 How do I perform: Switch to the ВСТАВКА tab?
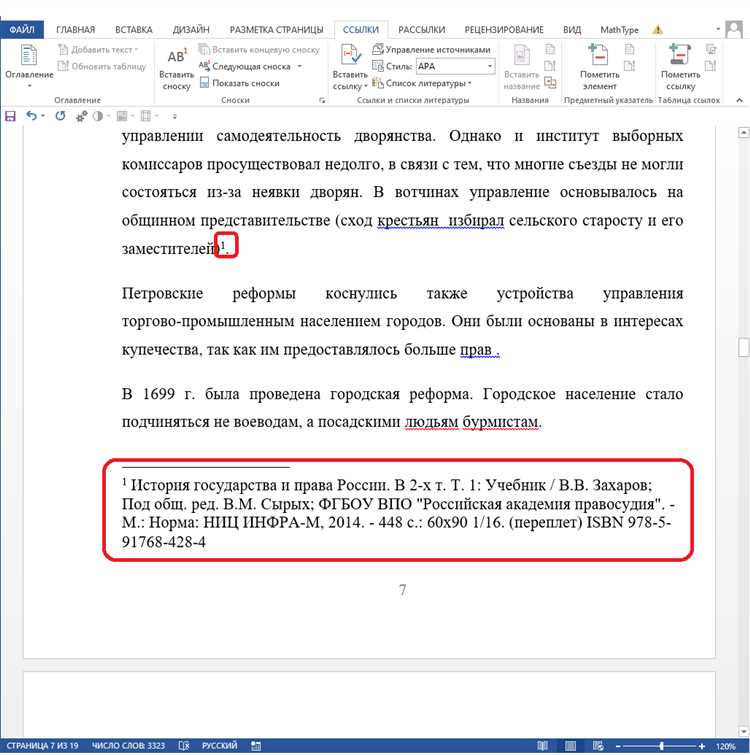click(134, 30)
